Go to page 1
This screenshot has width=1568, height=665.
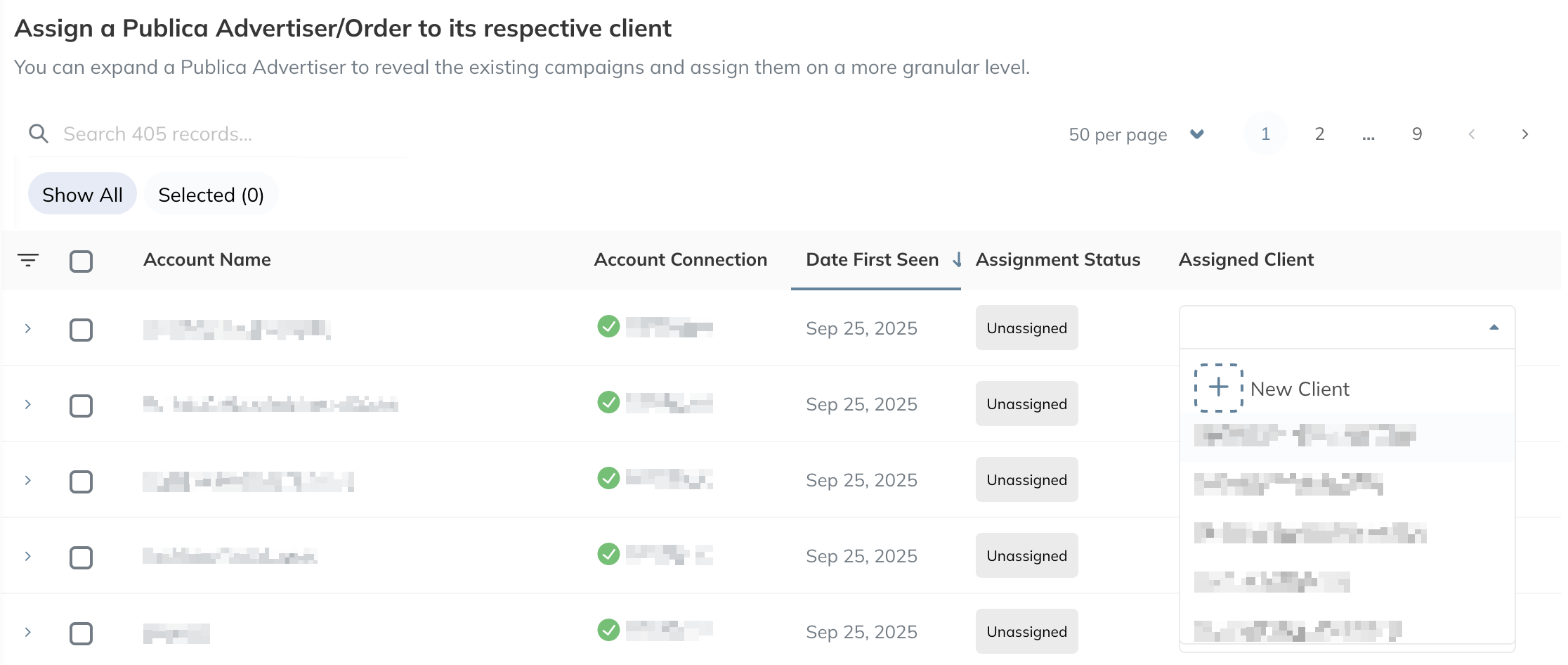pos(1265,134)
